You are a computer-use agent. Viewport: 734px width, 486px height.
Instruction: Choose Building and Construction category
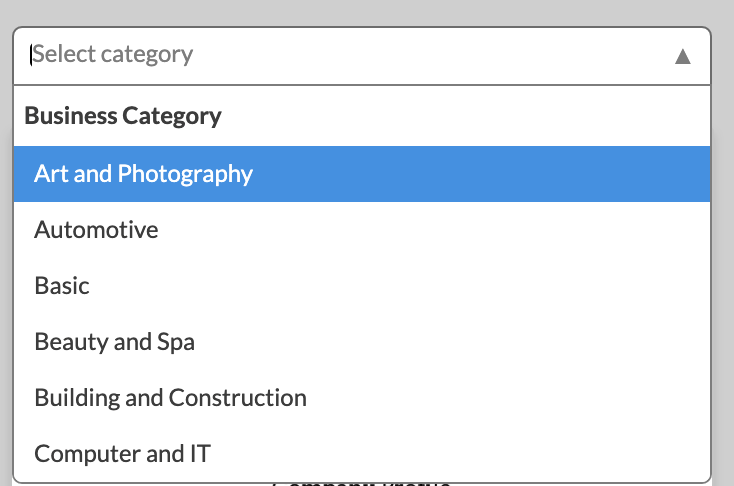click(x=170, y=398)
